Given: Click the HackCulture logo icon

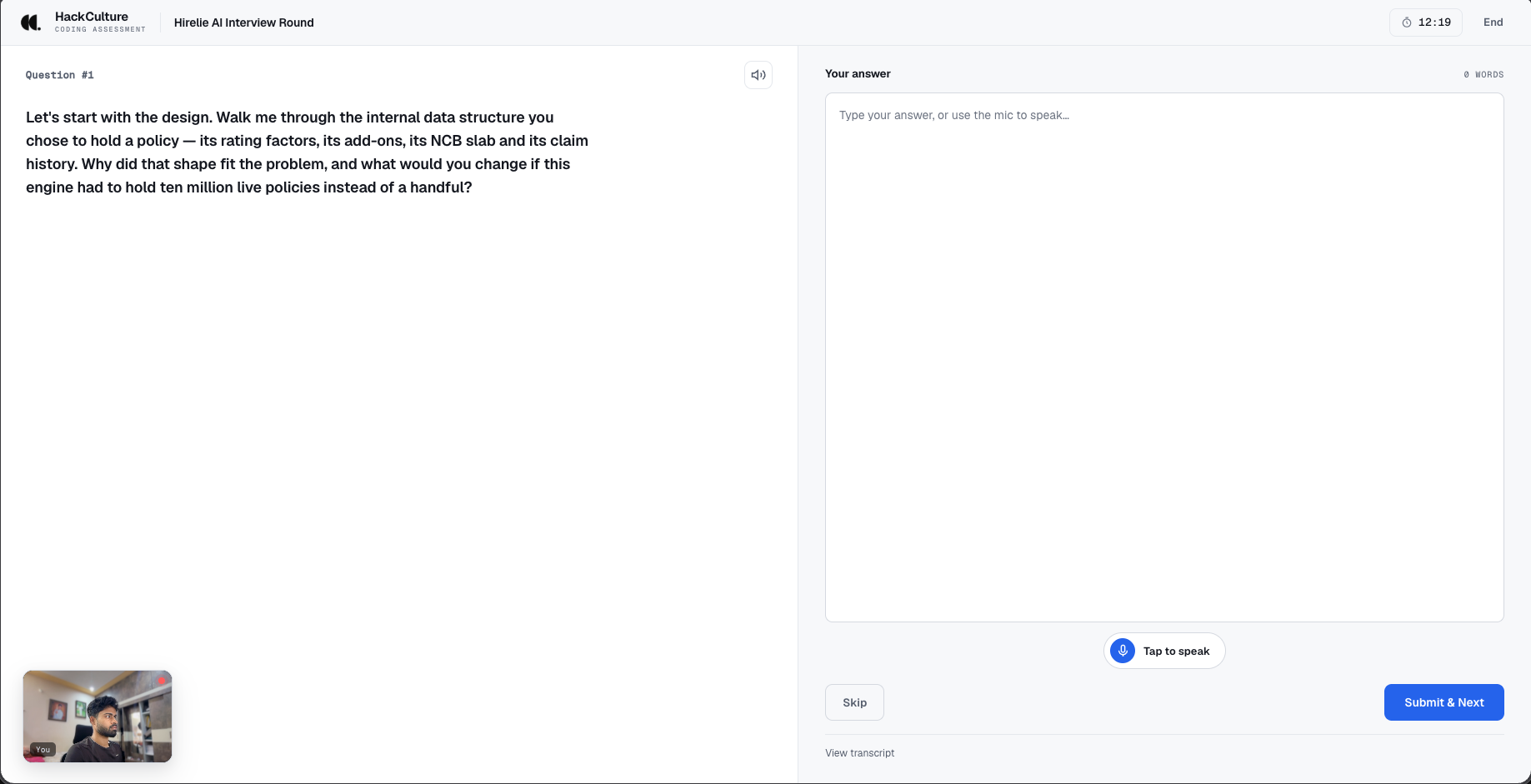Looking at the screenshot, I should pyautogui.click(x=31, y=22).
